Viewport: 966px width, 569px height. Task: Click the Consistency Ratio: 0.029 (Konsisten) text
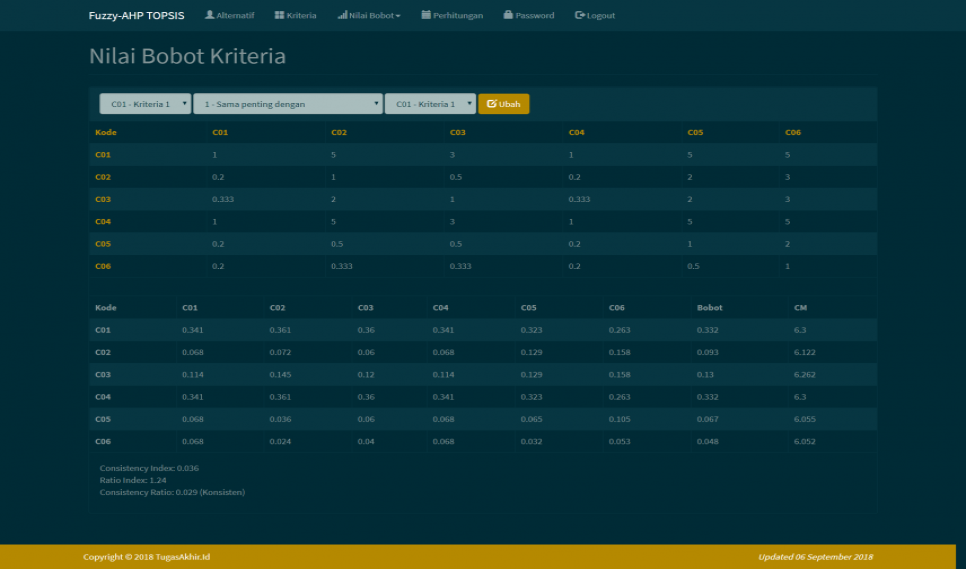pyautogui.click(x=172, y=492)
